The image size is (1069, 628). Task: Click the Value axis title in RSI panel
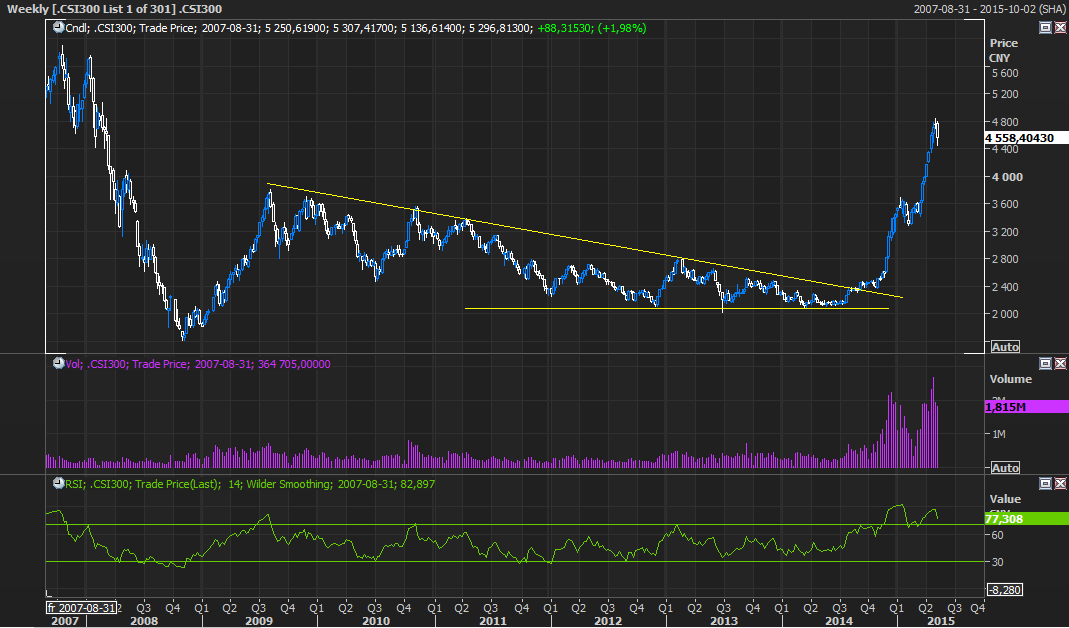point(1005,499)
